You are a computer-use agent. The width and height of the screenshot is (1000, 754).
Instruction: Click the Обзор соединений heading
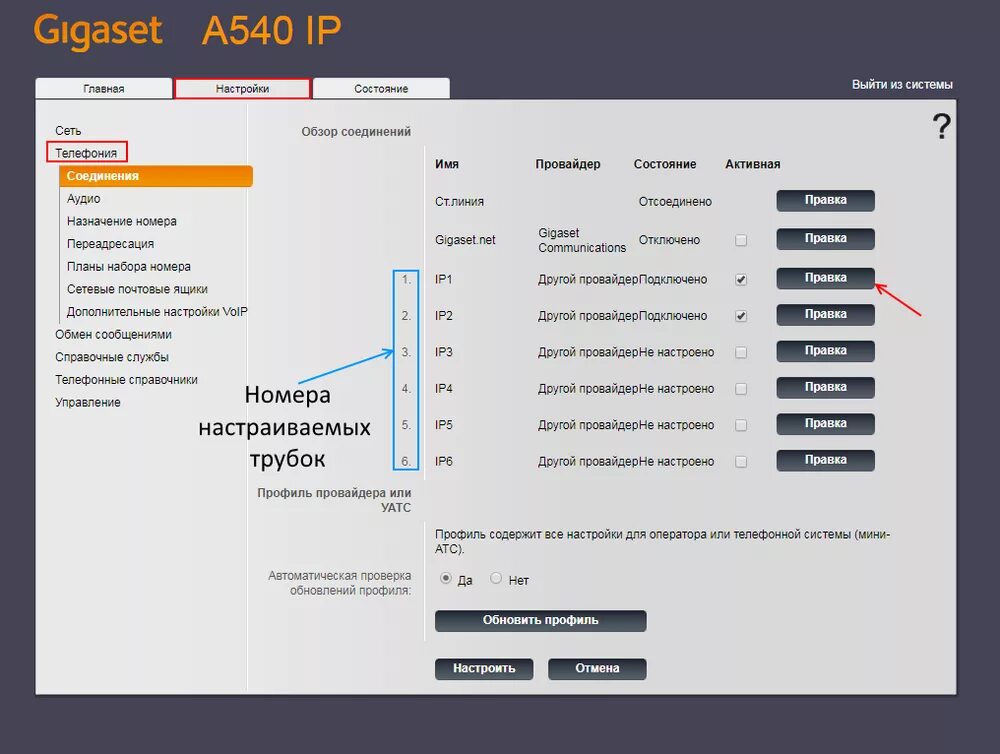356,131
